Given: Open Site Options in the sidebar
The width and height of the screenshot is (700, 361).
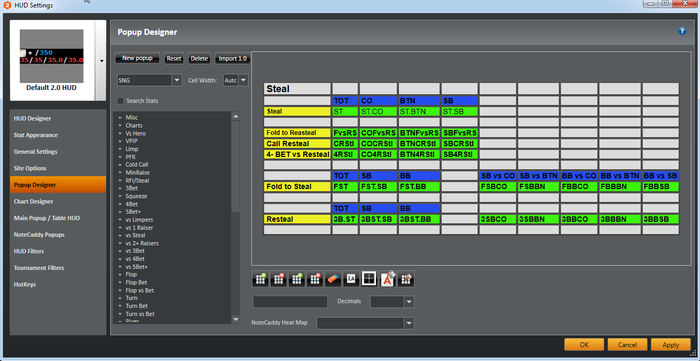Looking at the screenshot, I should coord(58,168).
